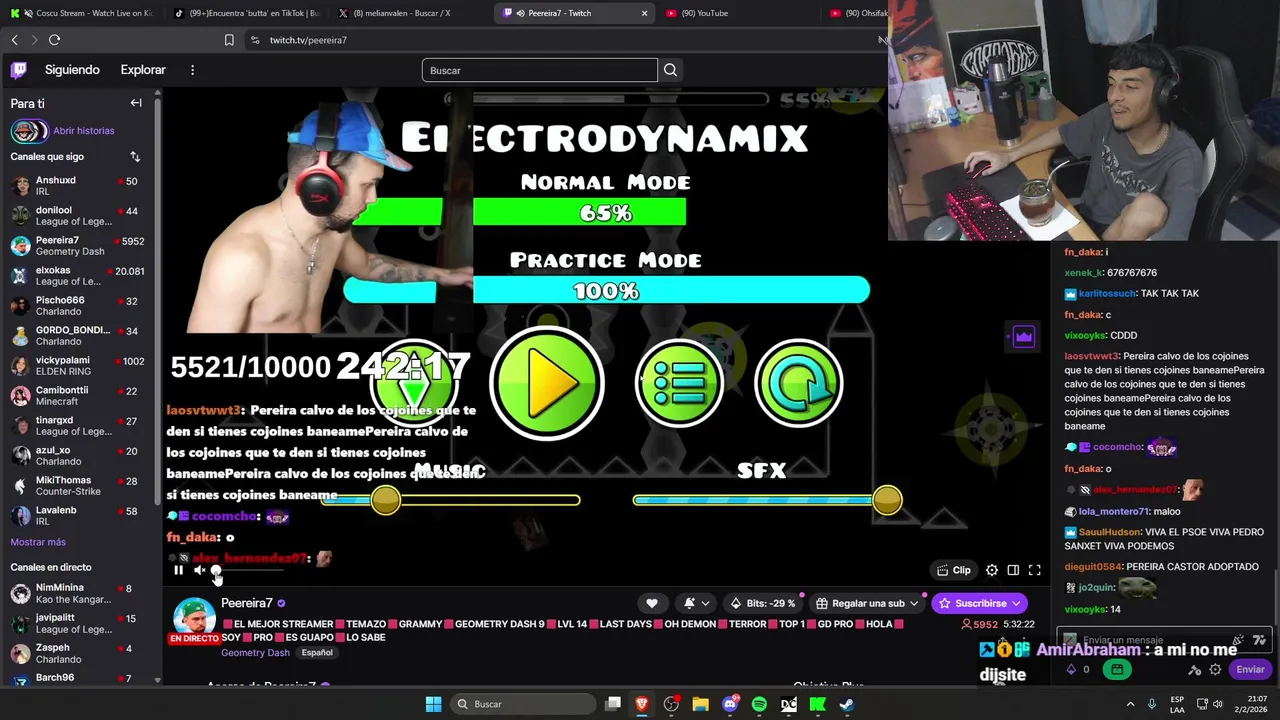The width and height of the screenshot is (1280, 720).
Task: Open File Explorer from taskbar
Action: pyautogui.click(x=700, y=704)
